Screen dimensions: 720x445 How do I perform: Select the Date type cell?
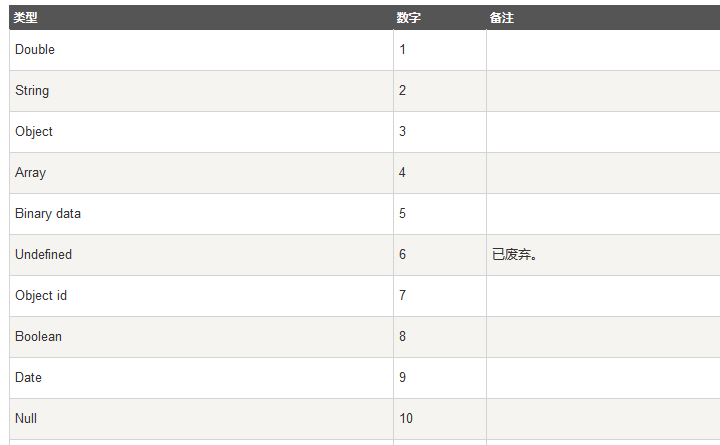201,378
